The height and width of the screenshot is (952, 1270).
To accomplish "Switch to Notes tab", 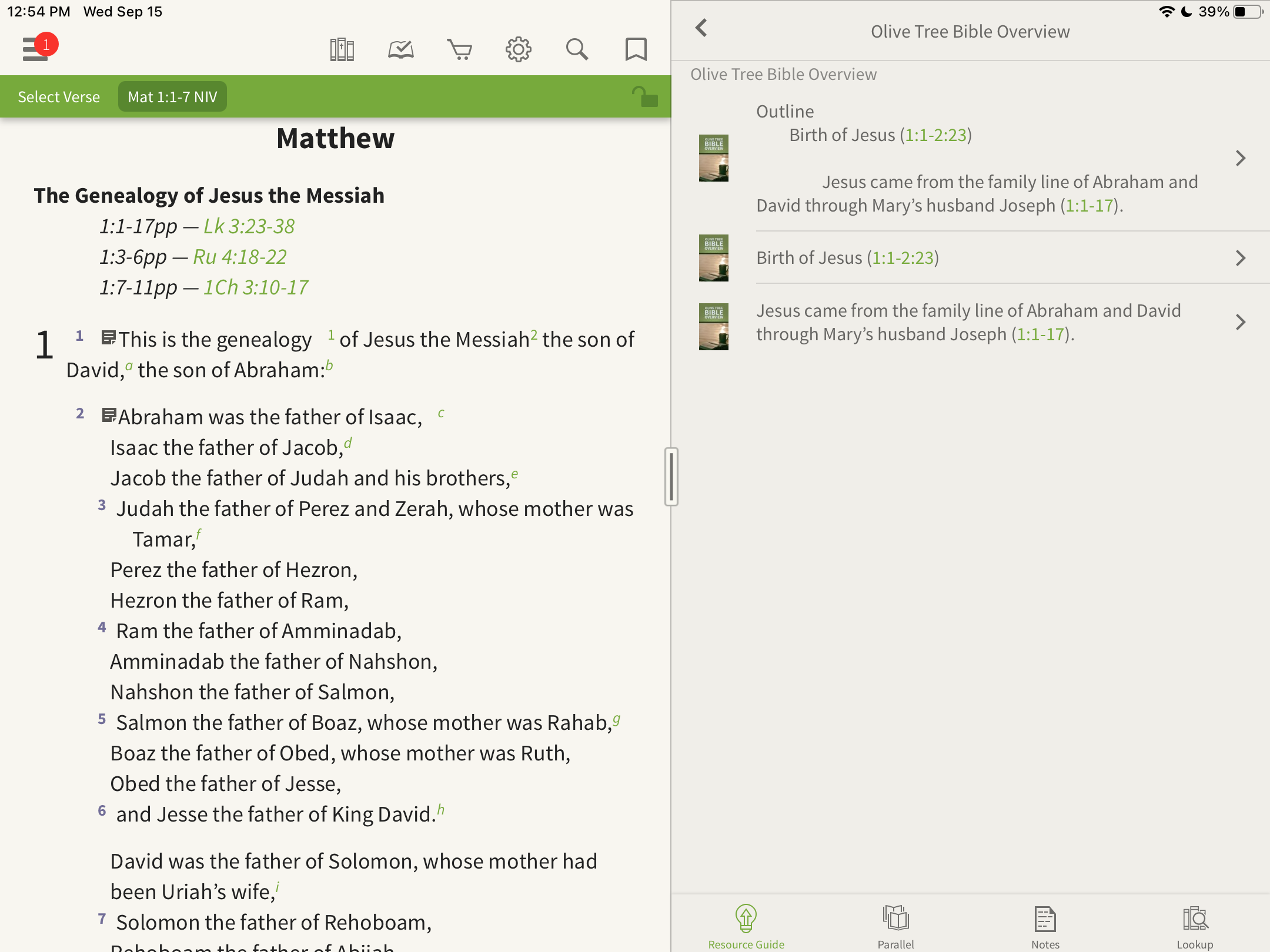I will [1045, 926].
